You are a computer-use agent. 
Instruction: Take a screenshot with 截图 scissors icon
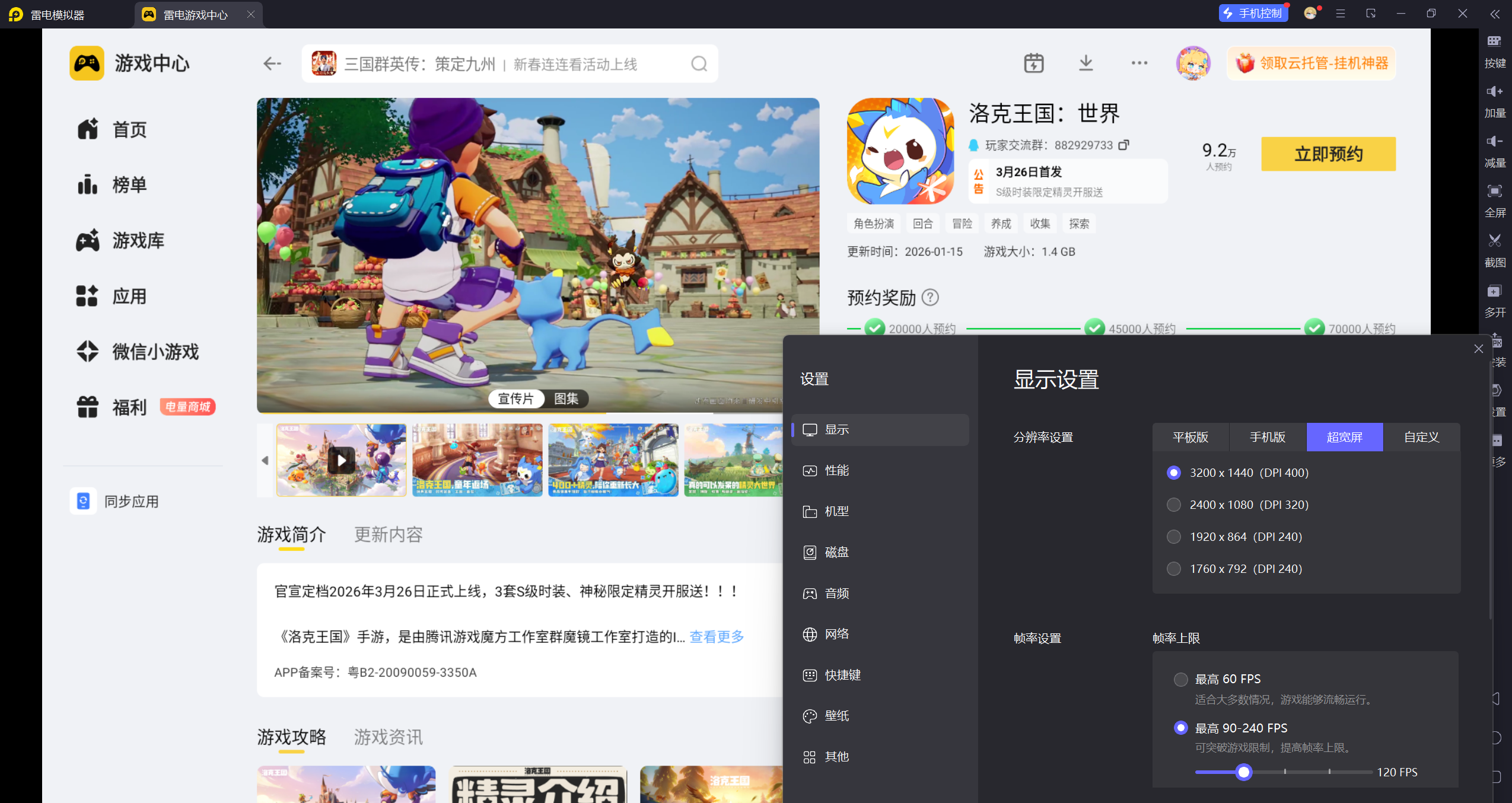point(1494,241)
